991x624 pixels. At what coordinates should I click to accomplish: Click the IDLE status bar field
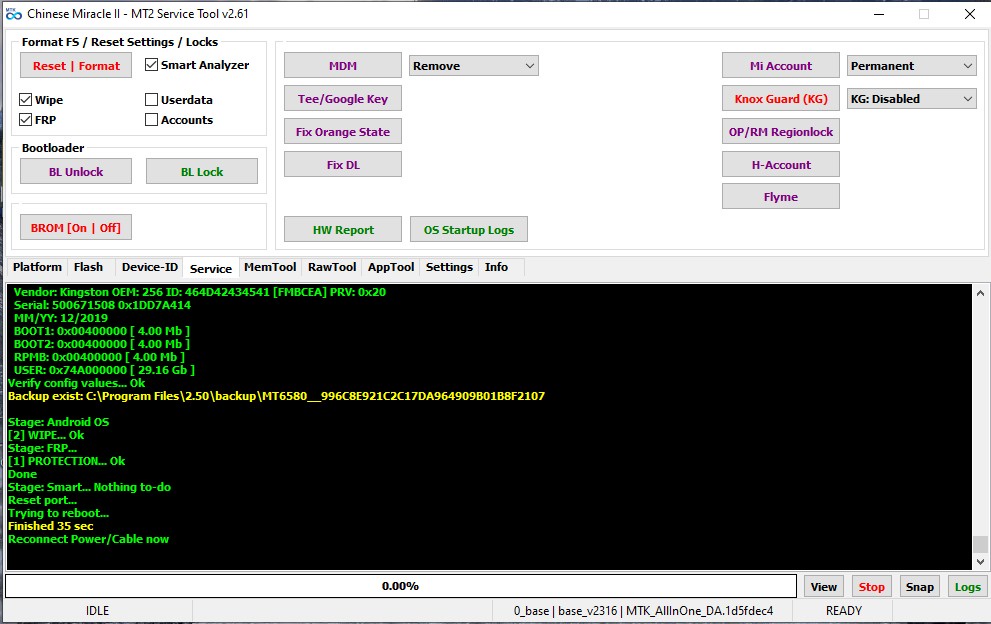(97, 611)
